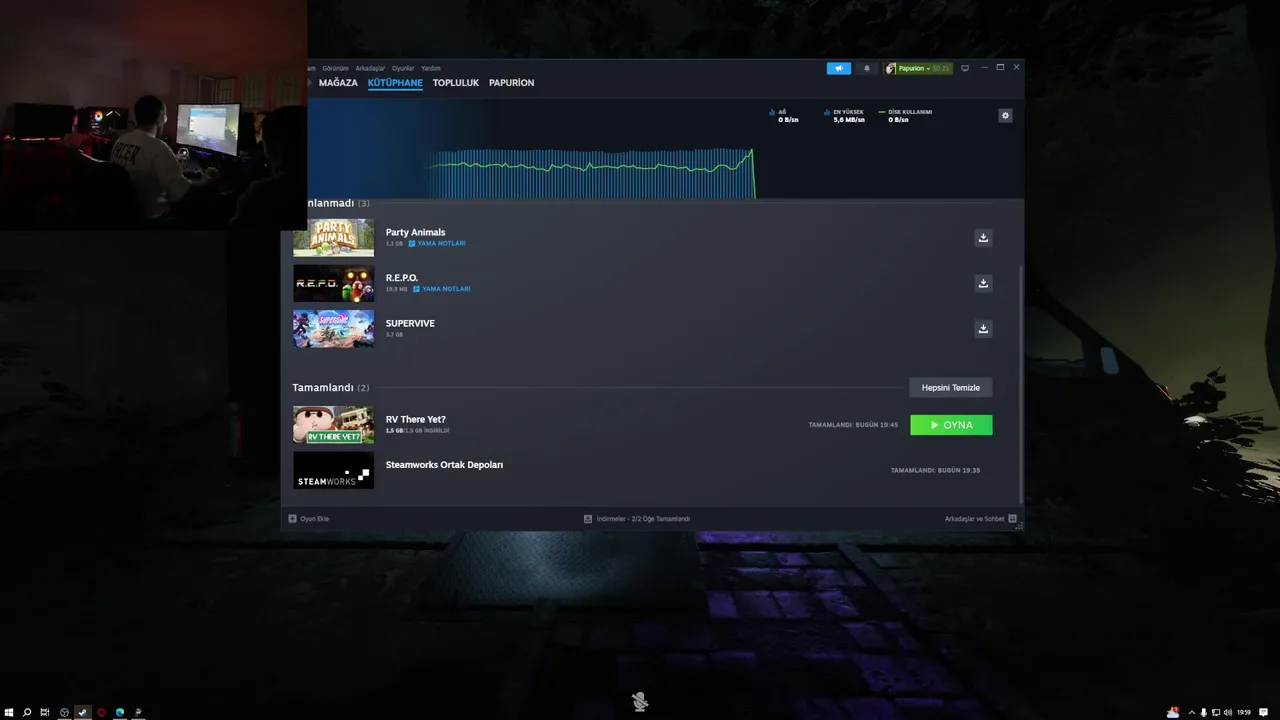This screenshot has height=720, width=1280.
Task: Click the R.E.P.O. download arrow icon
Action: coord(983,283)
